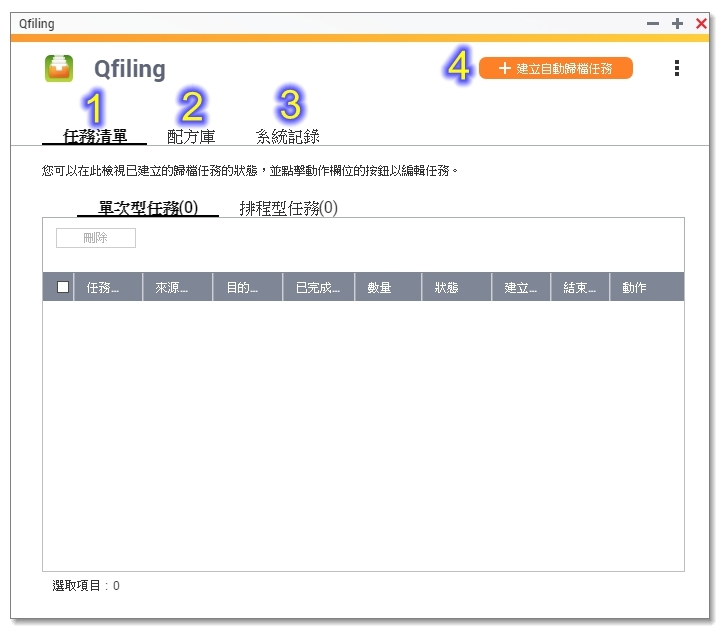Close the Qfiling window
This screenshot has height=631, width=720.
click(x=701, y=23)
